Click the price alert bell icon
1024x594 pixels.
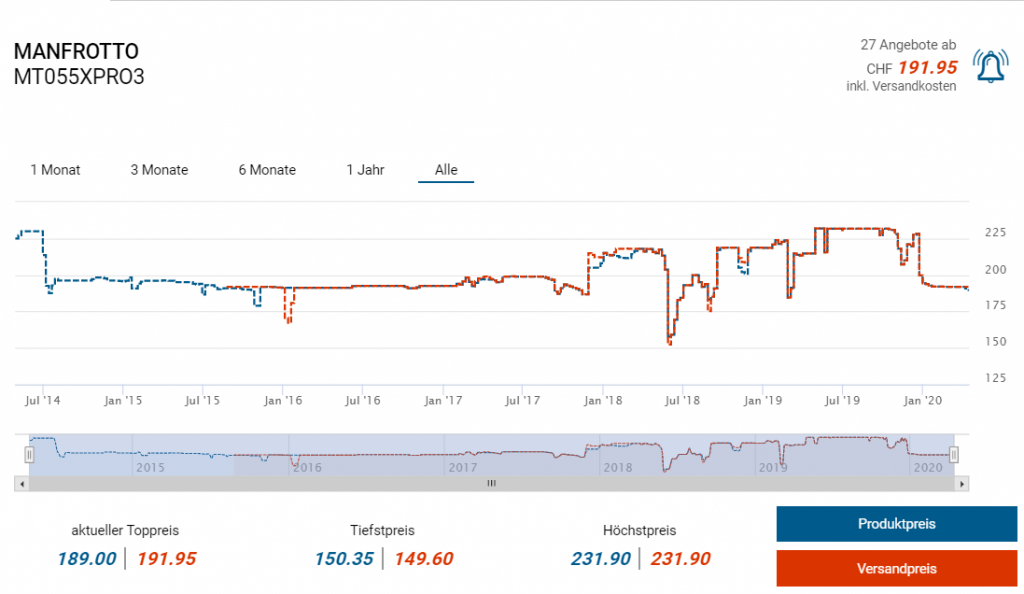pyautogui.click(x=991, y=66)
